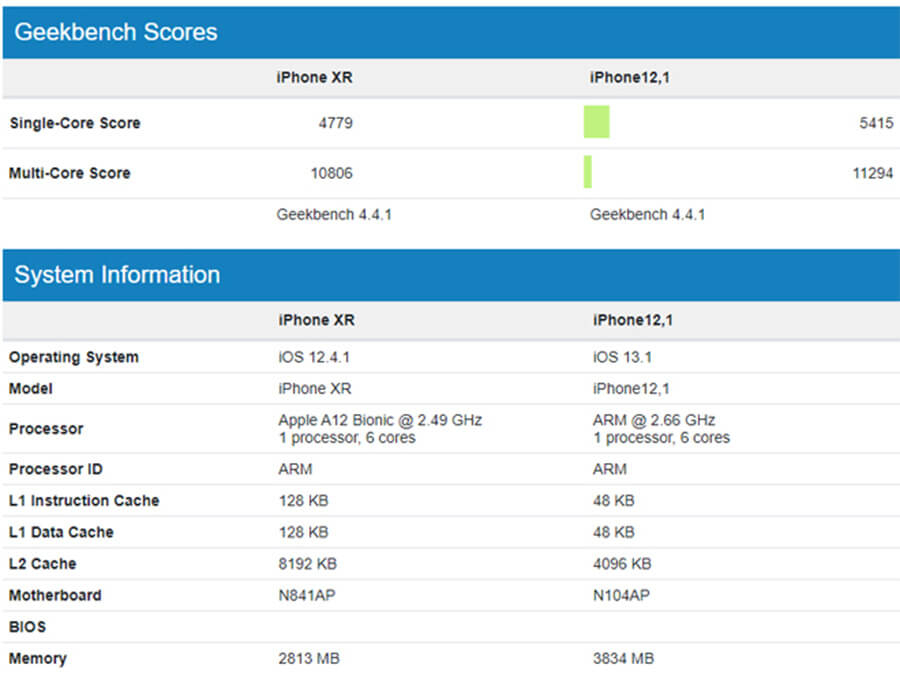Image resolution: width=900 pixels, height=680 pixels.
Task: Click the Multi-Core Score label
Action: pos(70,173)
